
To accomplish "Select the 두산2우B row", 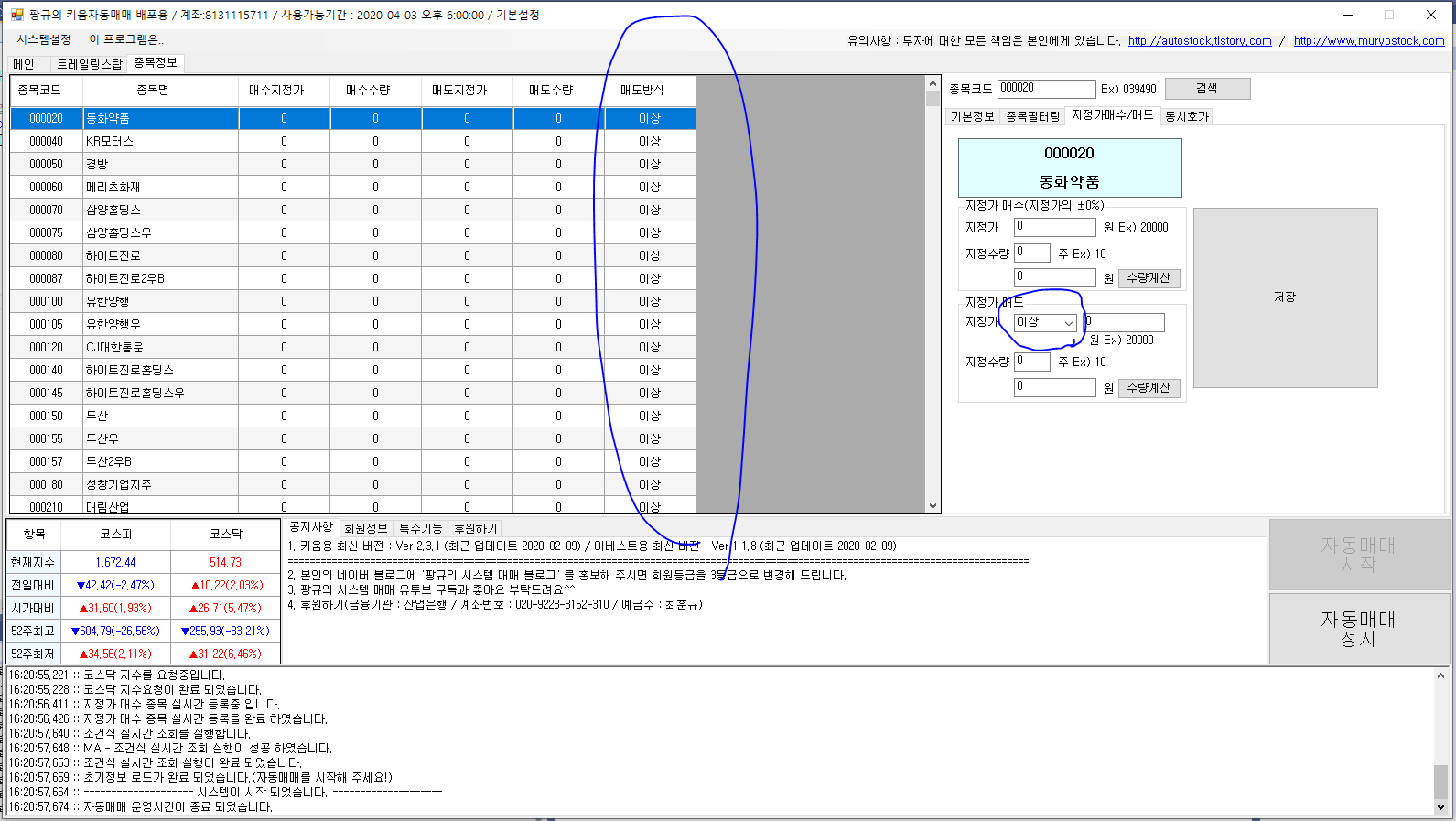I will (x=353, y=461).
